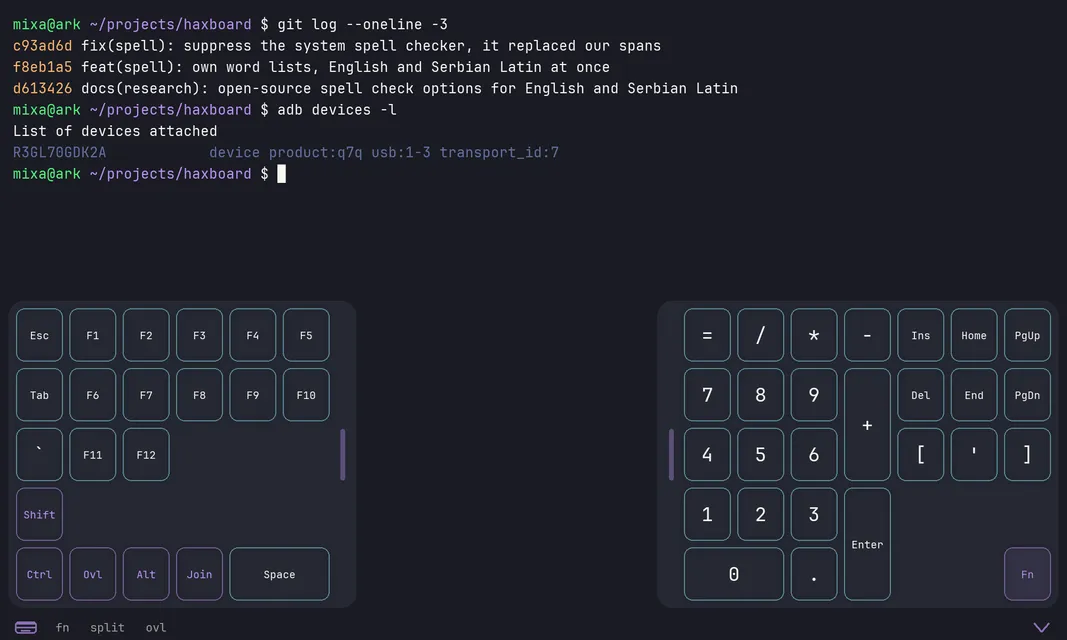Tap the F9 function key
This screenshot has width=1067, height=640.
tap(252, 394)
